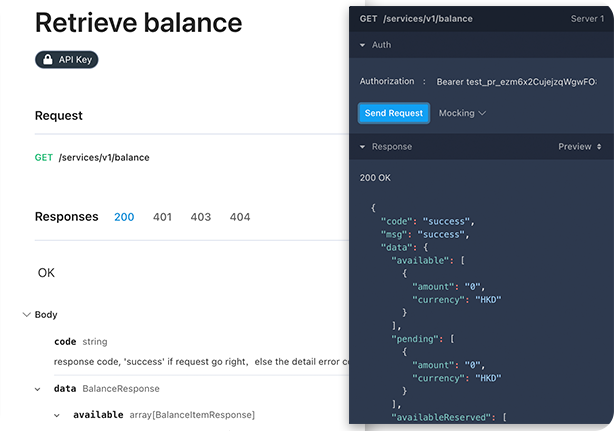The width and height of the screenshot is (614, 431).
Task: Click the GET /services/v1/balance request path
Action: [x=92, y=157]
